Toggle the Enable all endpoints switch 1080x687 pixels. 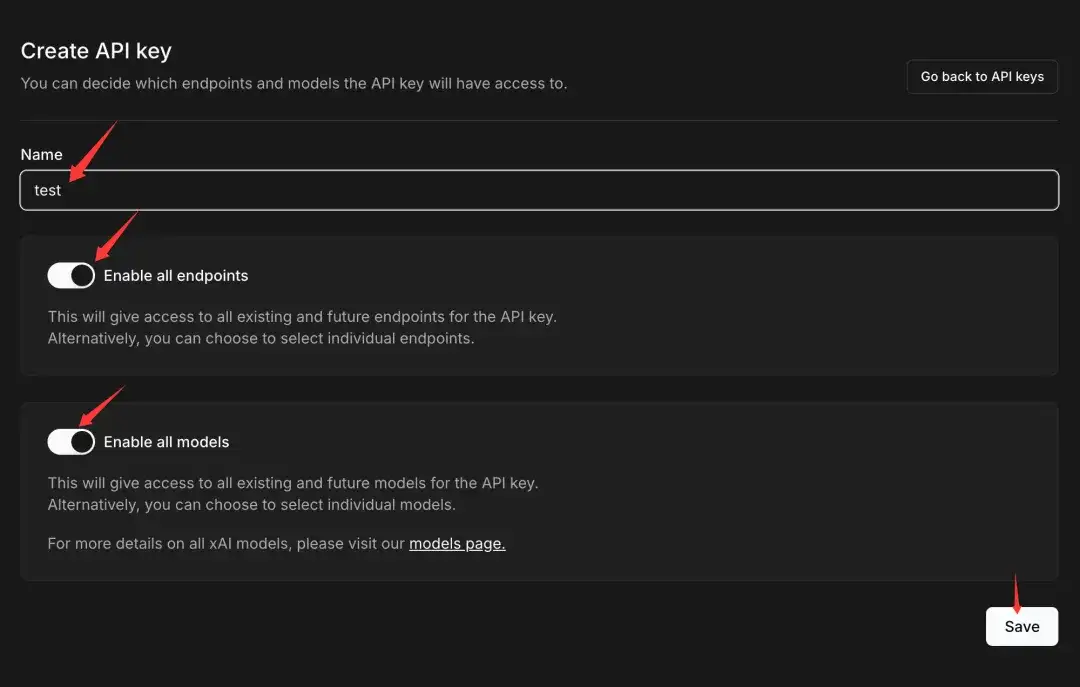pyautogui.click(x=71, y=275)
